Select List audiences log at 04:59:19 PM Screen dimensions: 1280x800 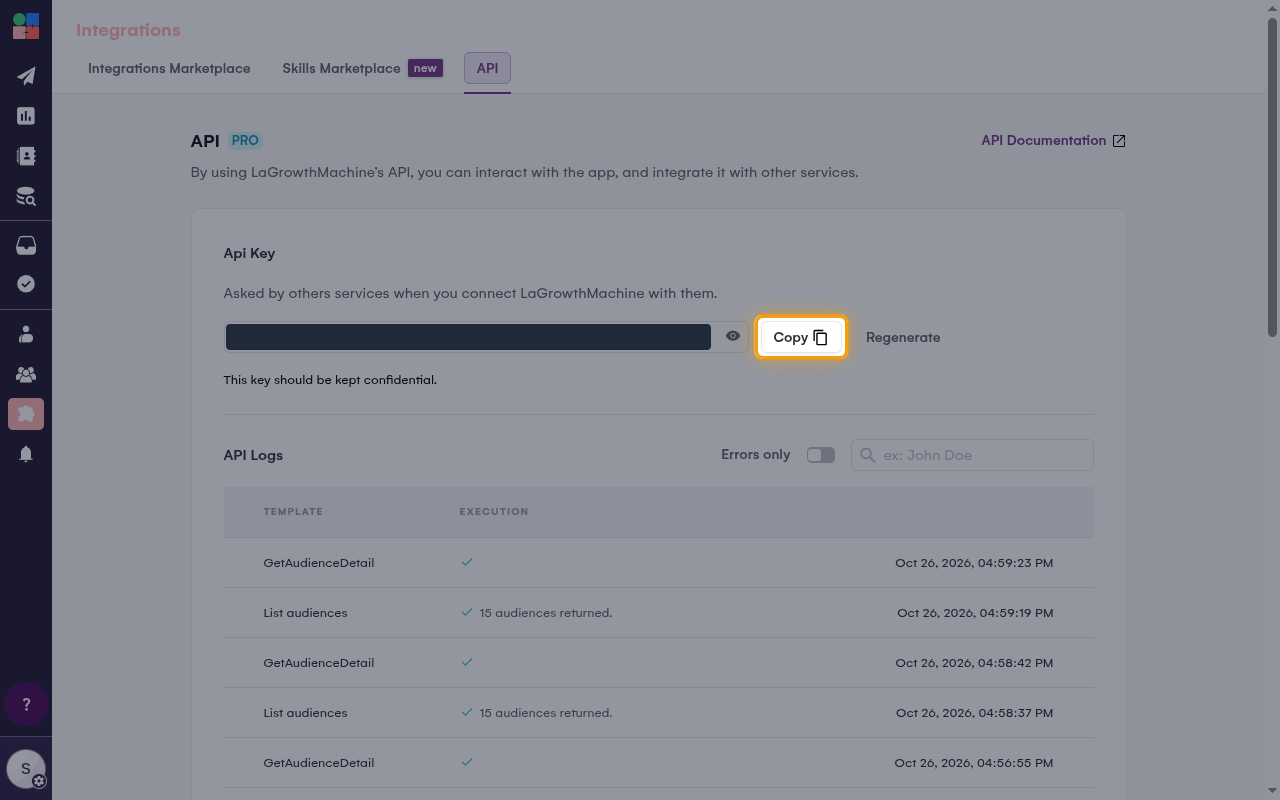point(658,613)
